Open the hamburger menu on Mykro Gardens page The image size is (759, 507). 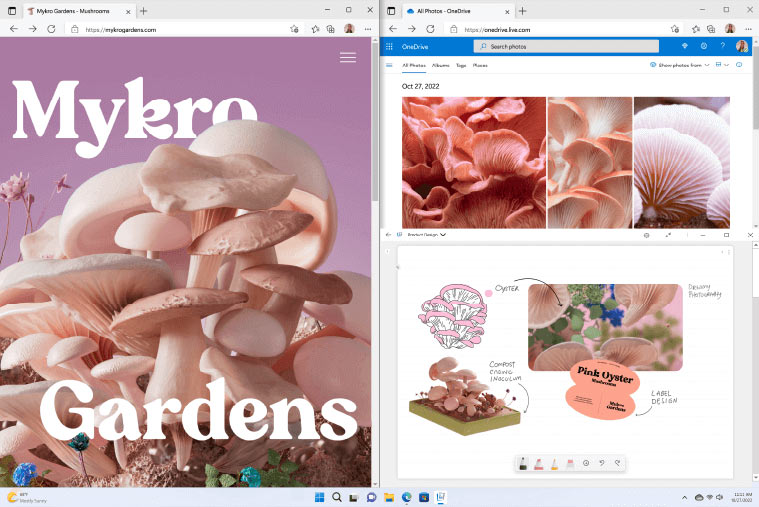coord(347,58)
